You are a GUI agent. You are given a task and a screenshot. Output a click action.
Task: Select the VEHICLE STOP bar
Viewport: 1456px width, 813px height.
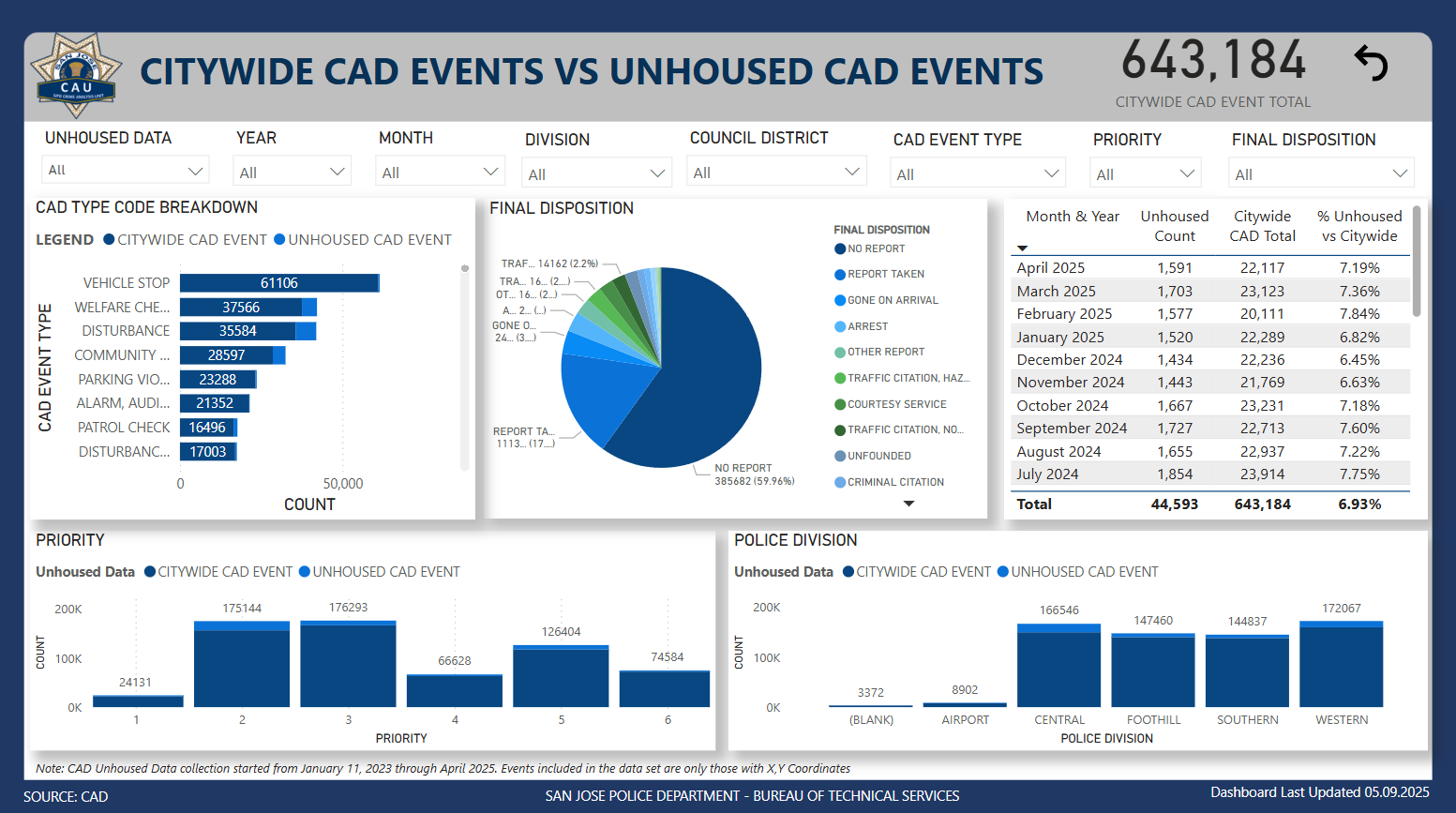(x=279, y=283)
